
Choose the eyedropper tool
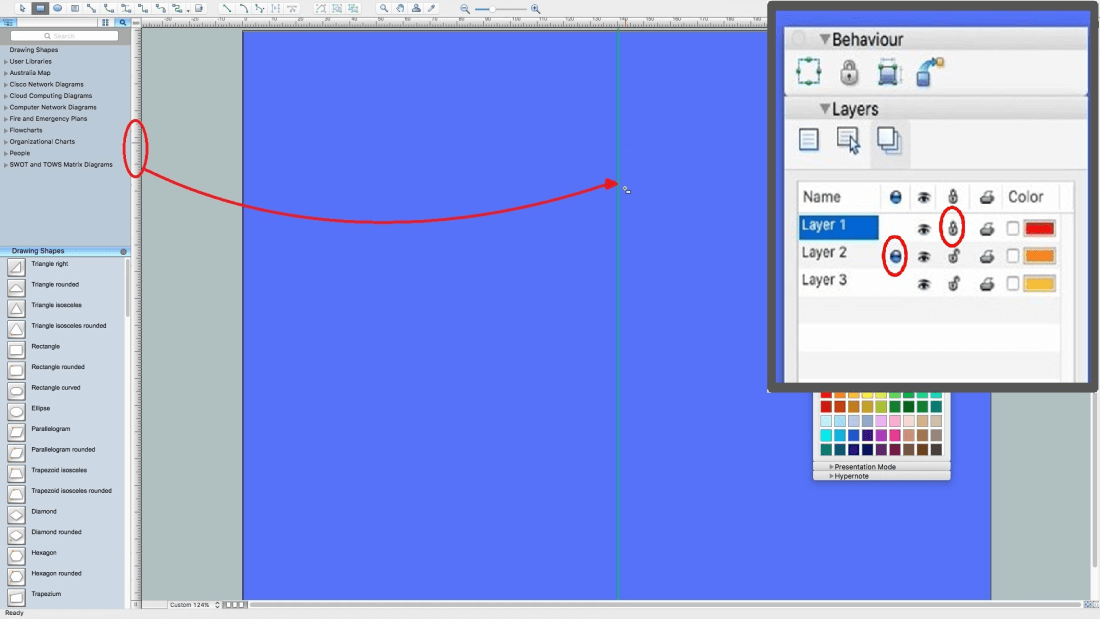(432, 8)
